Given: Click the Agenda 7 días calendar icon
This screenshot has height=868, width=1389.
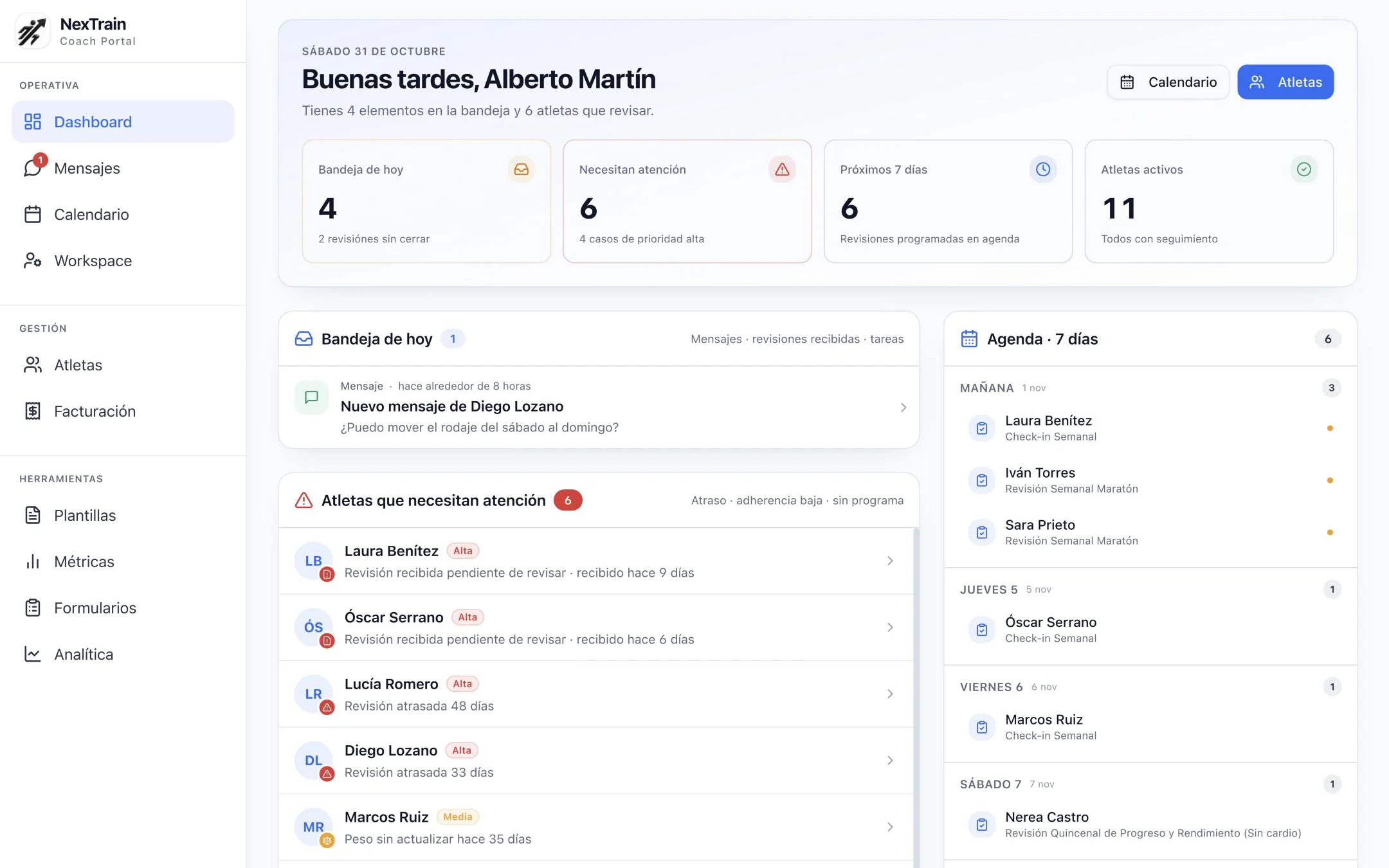Looking at the screenshot, I should [x=969, y=339].
